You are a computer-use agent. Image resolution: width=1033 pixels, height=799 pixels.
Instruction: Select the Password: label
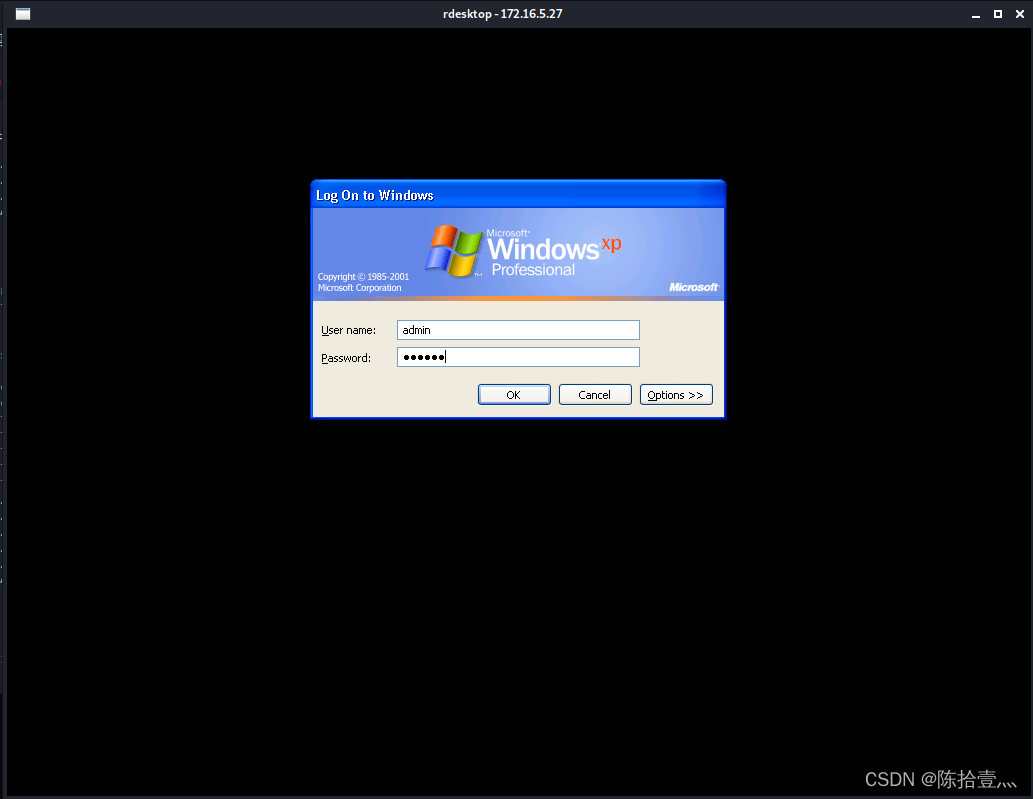coord(346,358)
